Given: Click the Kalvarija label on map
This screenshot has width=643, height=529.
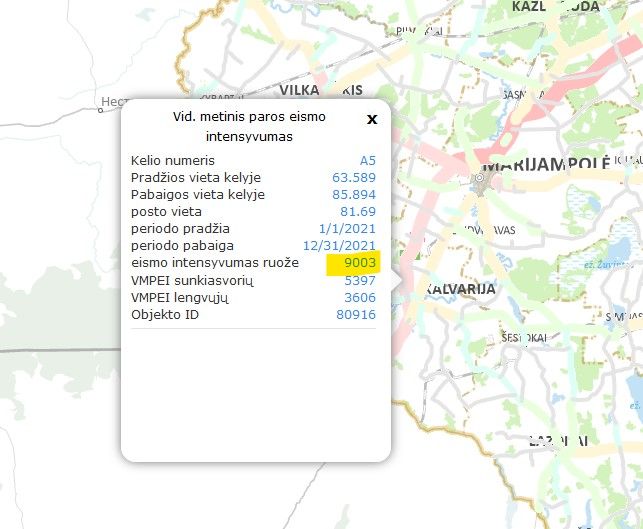Looking at the screenshot, I should tap(460, 289).
